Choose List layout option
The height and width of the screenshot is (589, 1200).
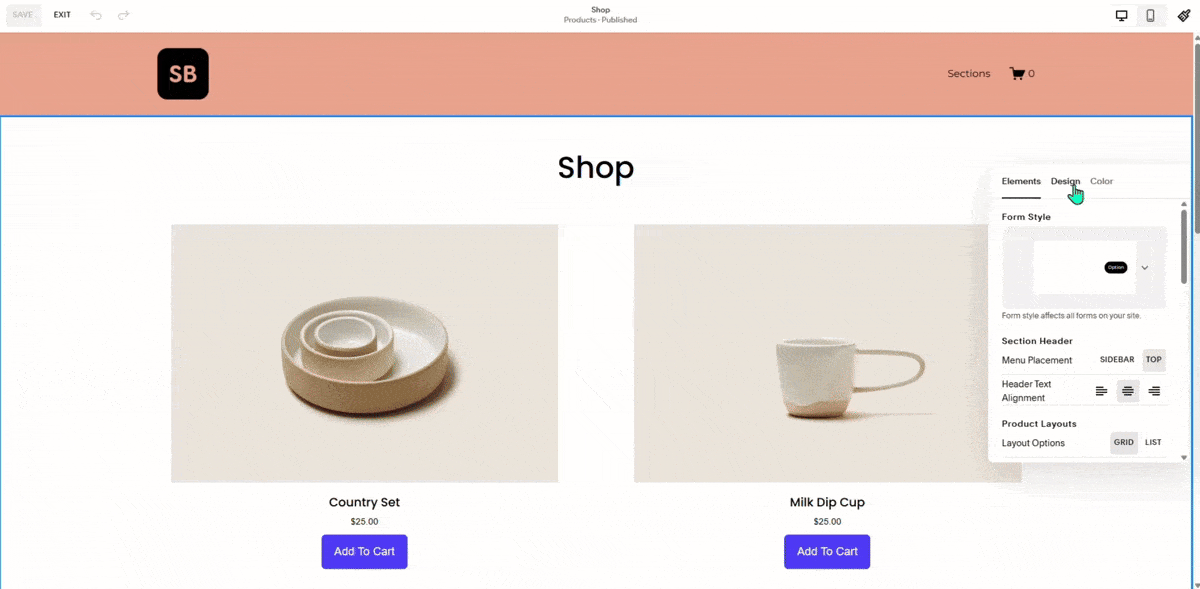pyautogui.click(x=1153, y=443)
